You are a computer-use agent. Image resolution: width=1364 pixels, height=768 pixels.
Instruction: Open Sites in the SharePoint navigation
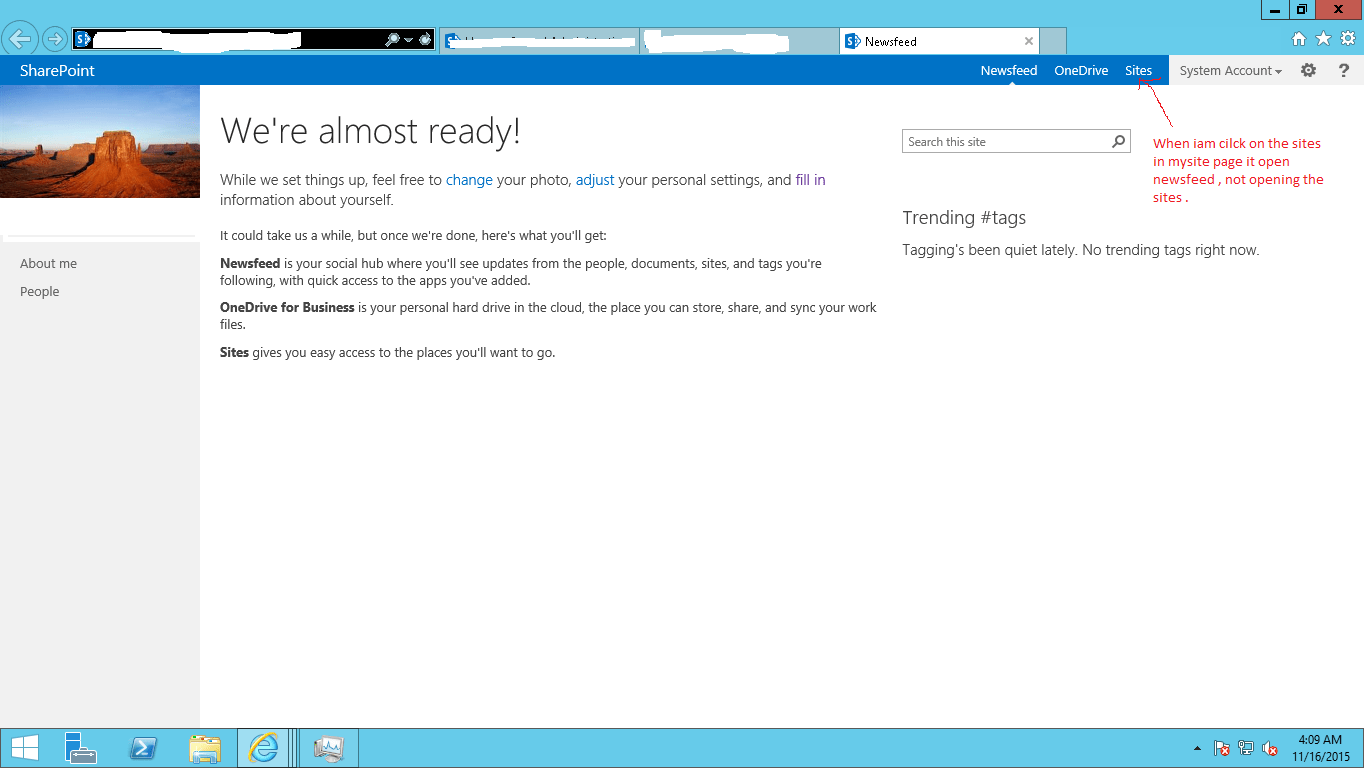coord(1138,71)
